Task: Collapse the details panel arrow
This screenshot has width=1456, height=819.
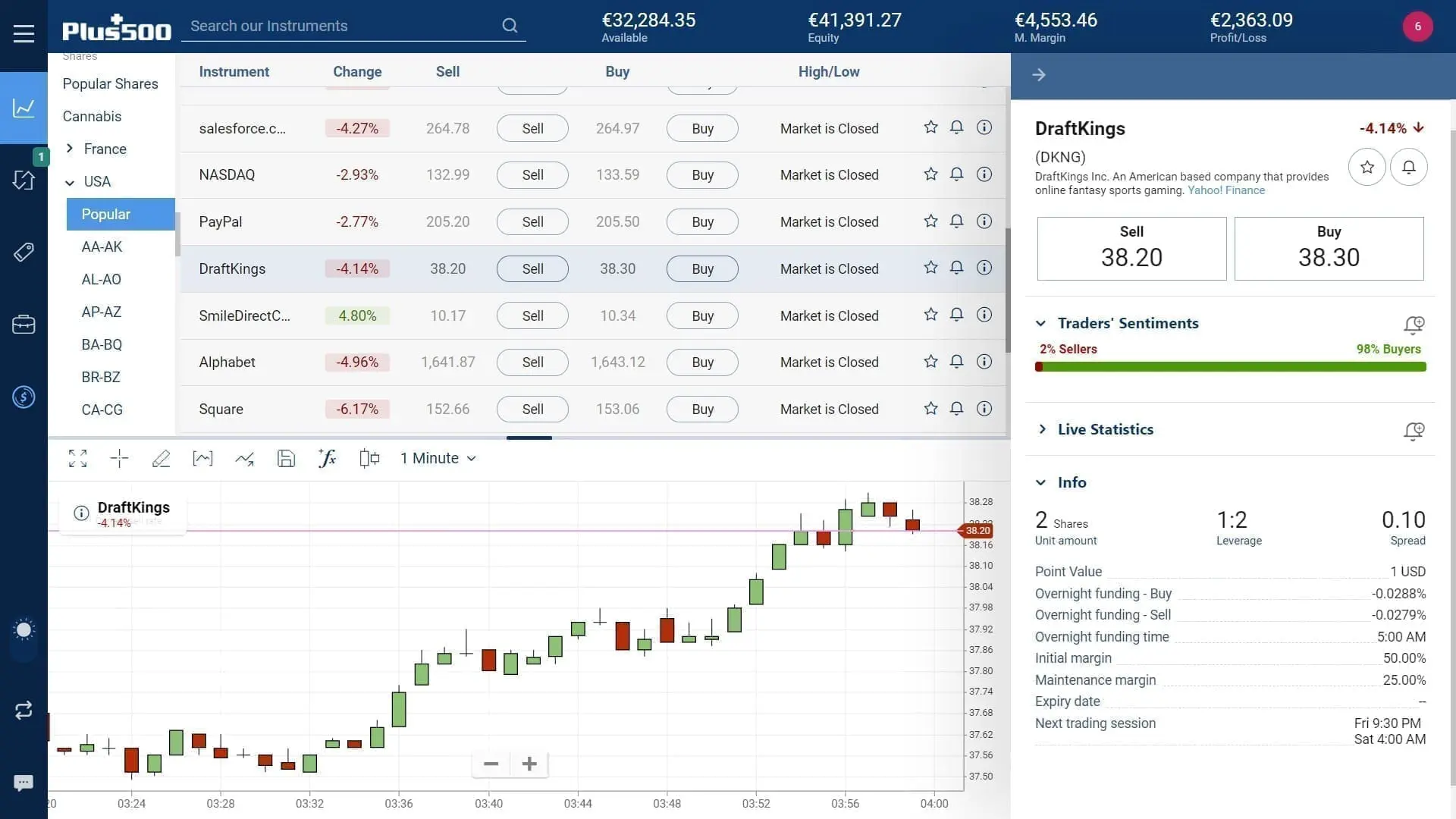Action: coord(1039,74)
